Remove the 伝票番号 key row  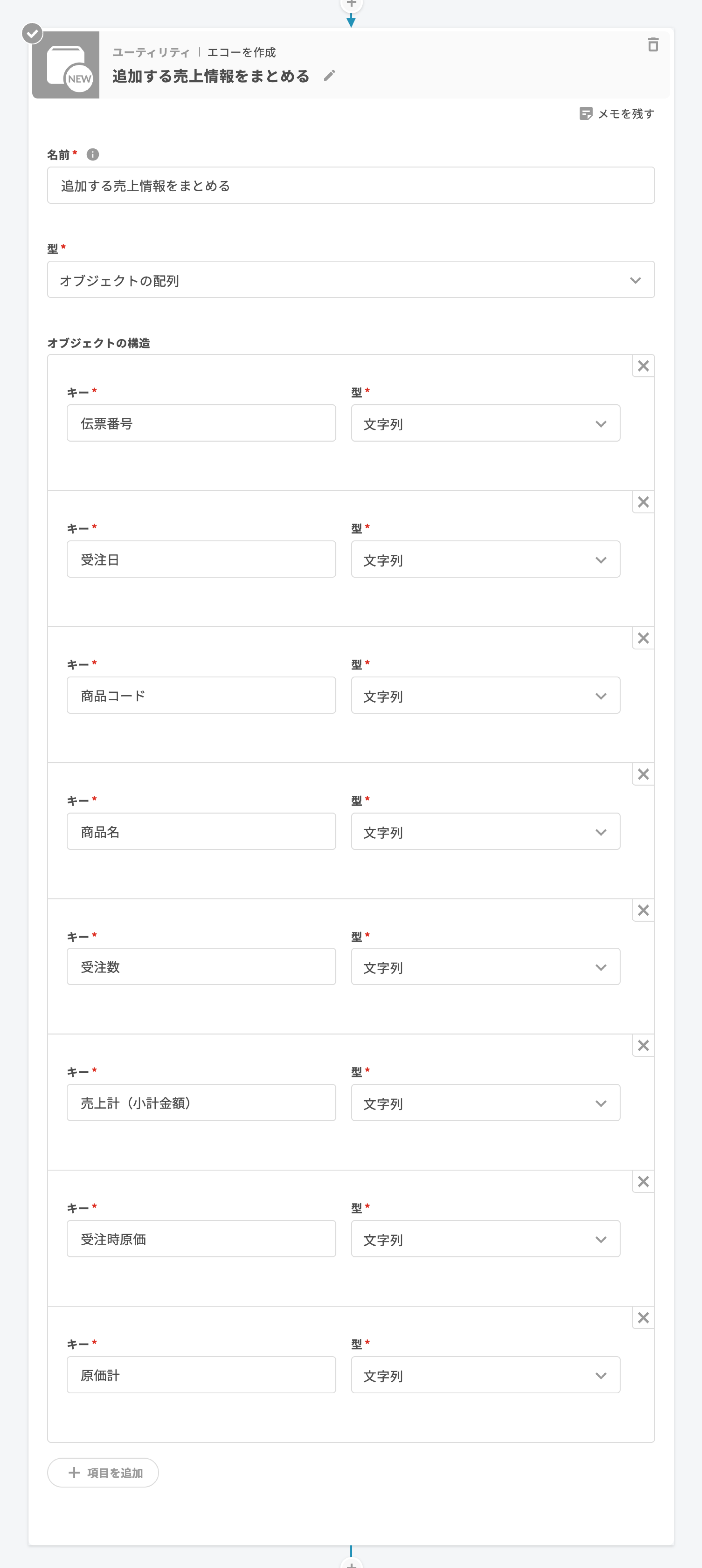(643, 366)
